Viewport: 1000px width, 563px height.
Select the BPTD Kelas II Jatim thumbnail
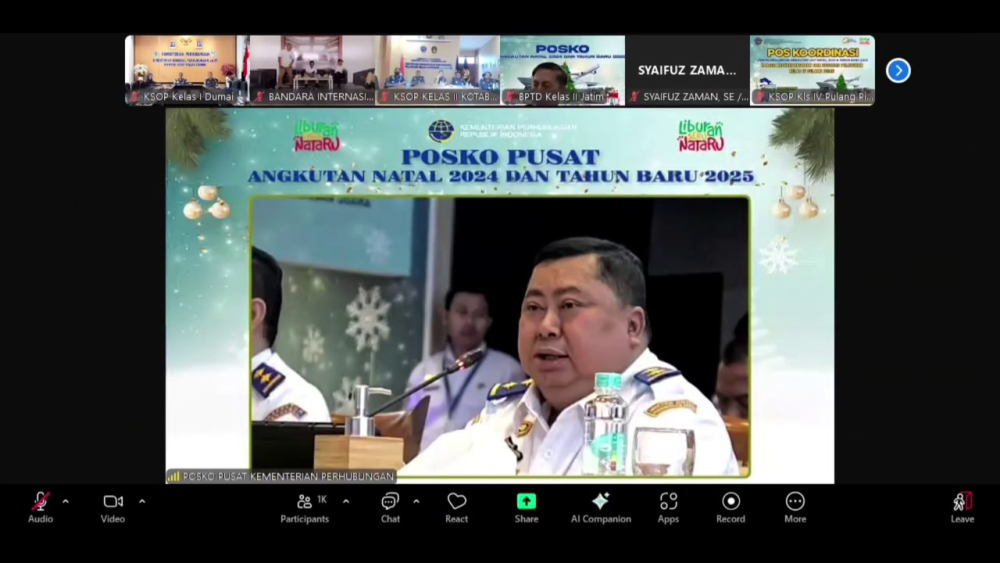point(562,69)
